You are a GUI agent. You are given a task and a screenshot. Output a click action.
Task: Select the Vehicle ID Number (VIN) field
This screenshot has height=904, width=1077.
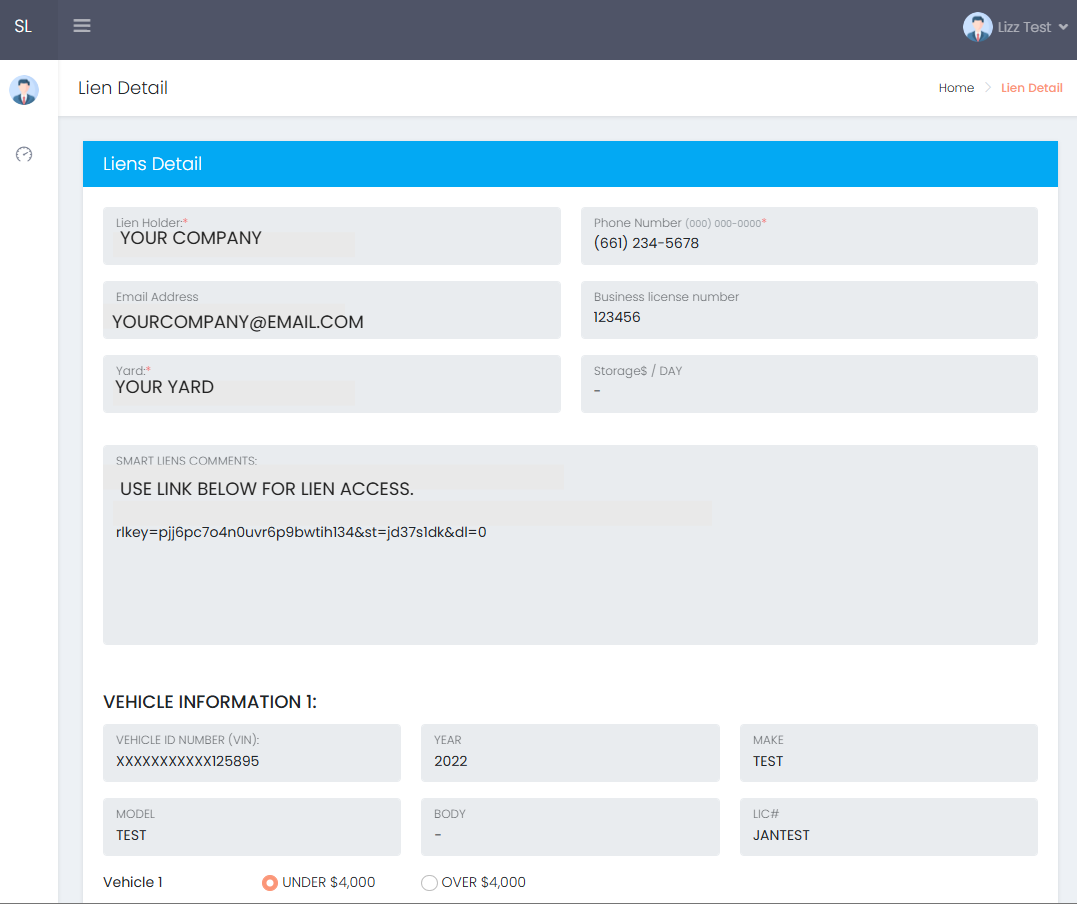[252, 753]
